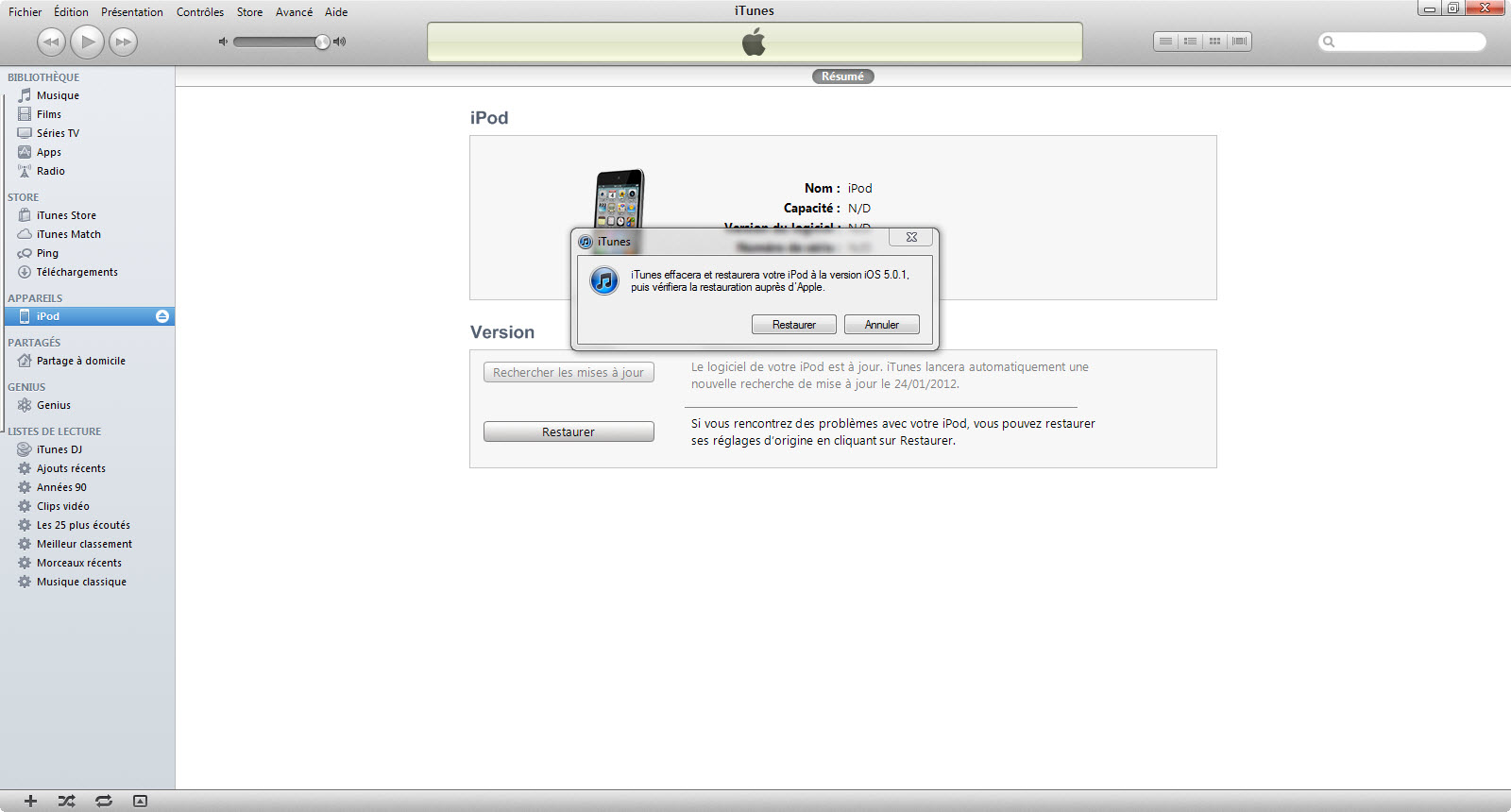Confirm Restaurer in the iTunes dialog

pos(794,325)
